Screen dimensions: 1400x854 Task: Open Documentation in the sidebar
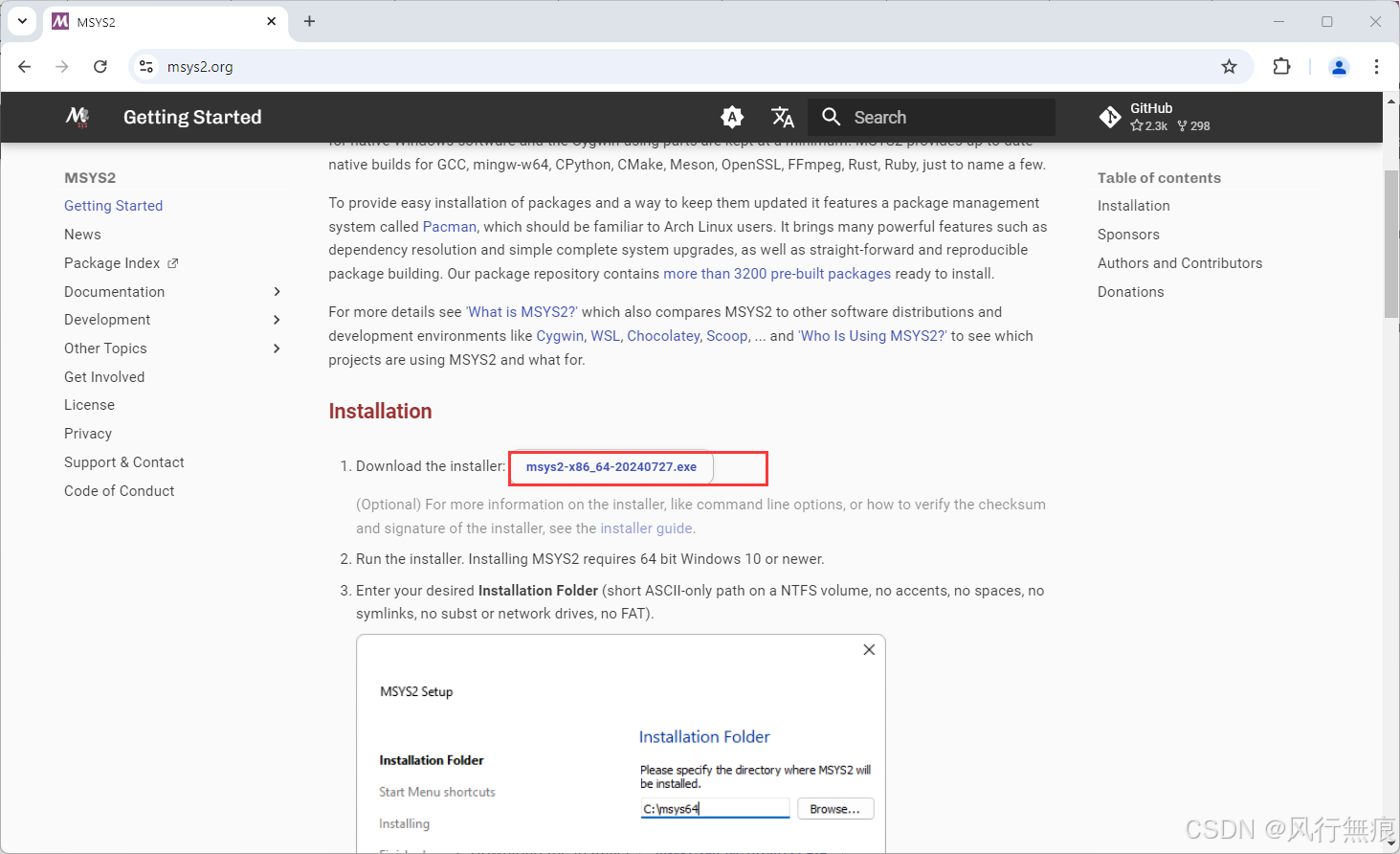pos(115,292)
